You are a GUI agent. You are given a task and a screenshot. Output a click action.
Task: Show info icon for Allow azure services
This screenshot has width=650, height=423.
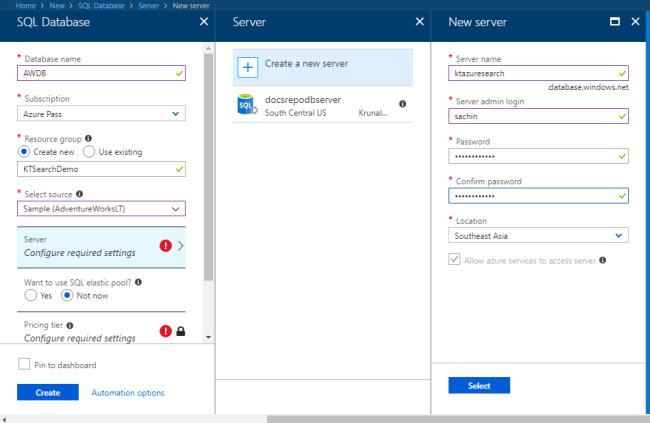[x=603, y=260]
